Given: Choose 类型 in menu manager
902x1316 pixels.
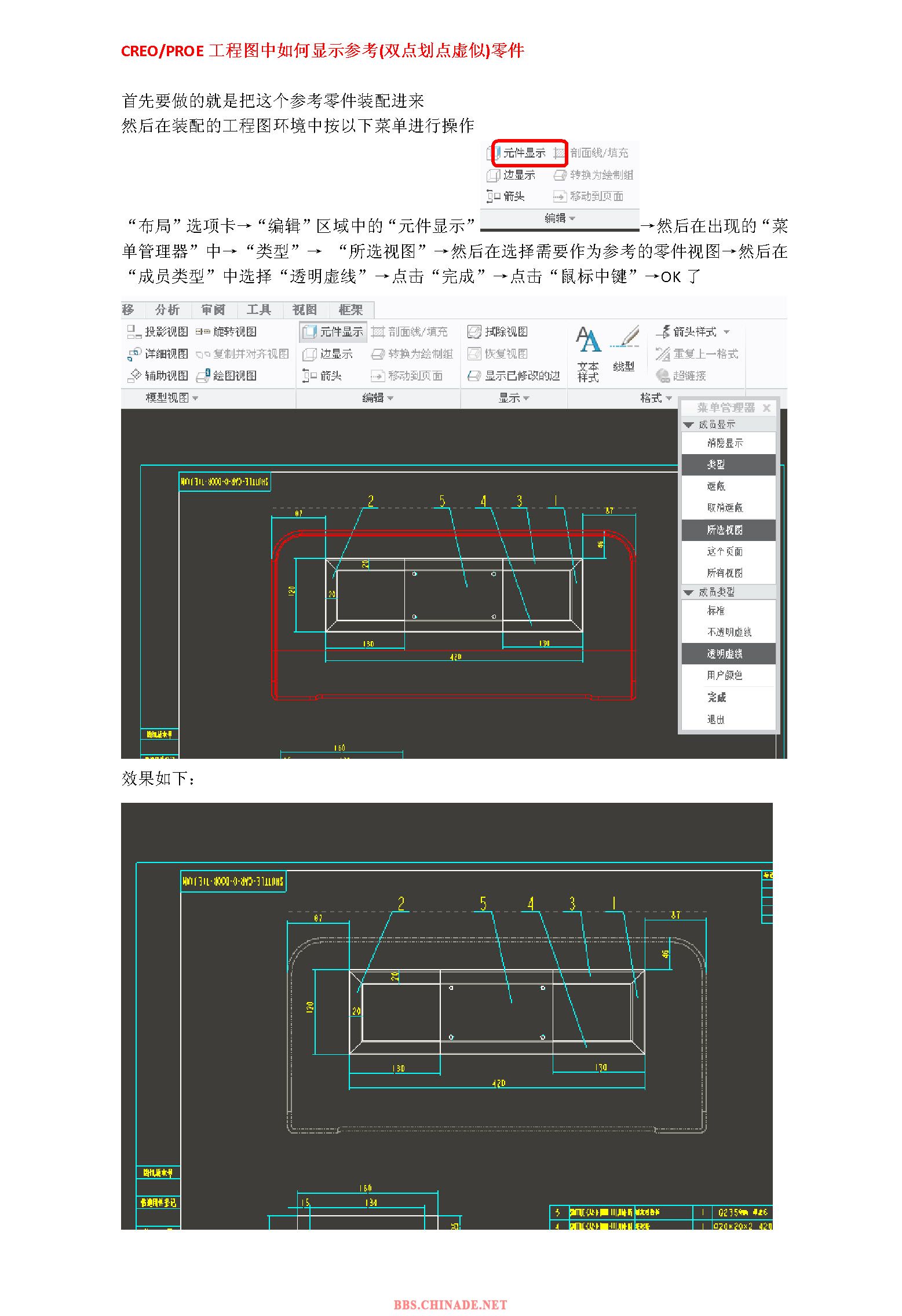Looking at the screenshot, I should pos(728,465).
